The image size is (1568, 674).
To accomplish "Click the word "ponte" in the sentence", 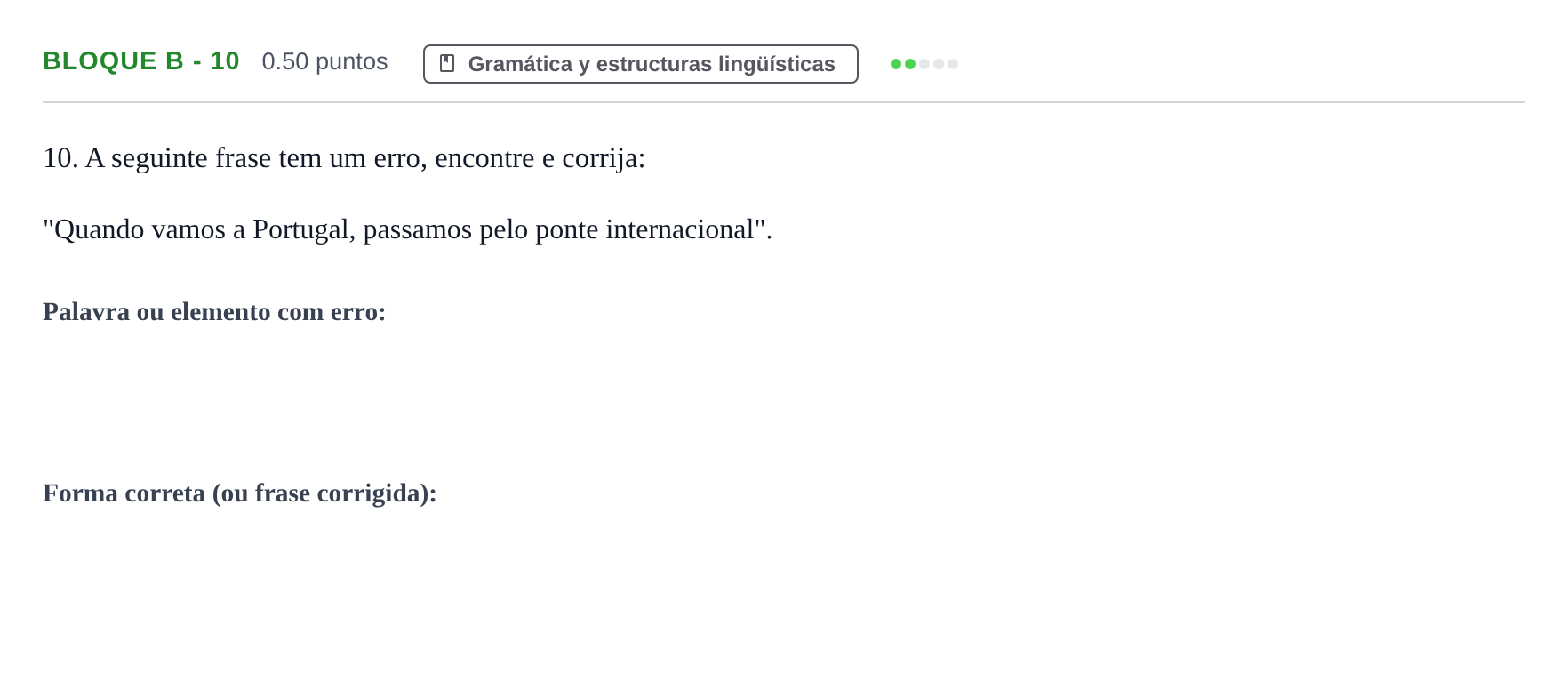I will tap(567, 229).
